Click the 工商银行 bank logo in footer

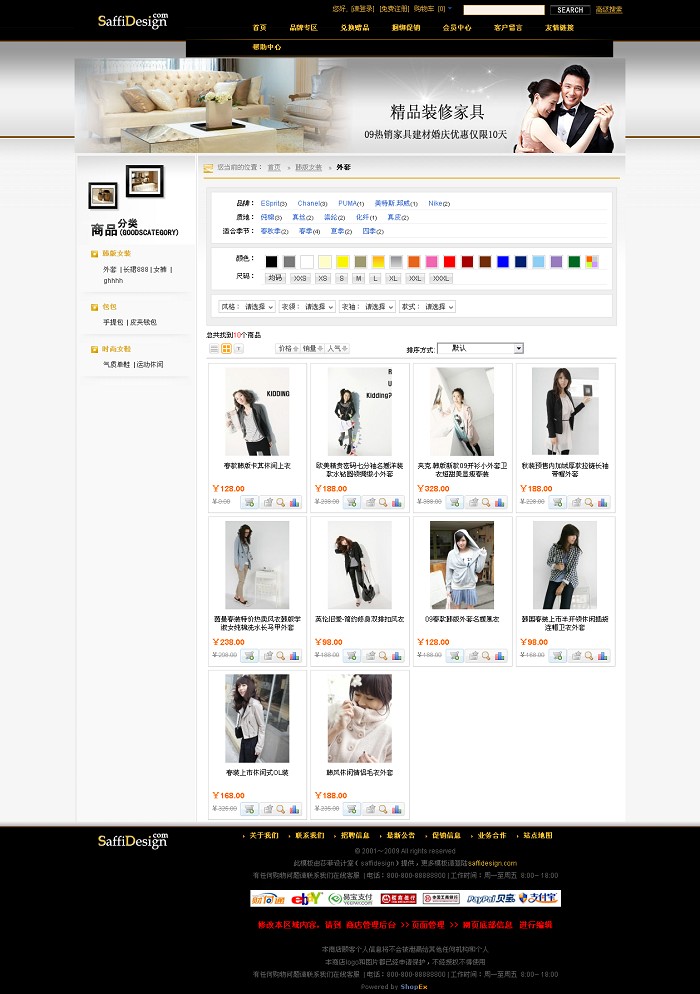coord(441,898)
